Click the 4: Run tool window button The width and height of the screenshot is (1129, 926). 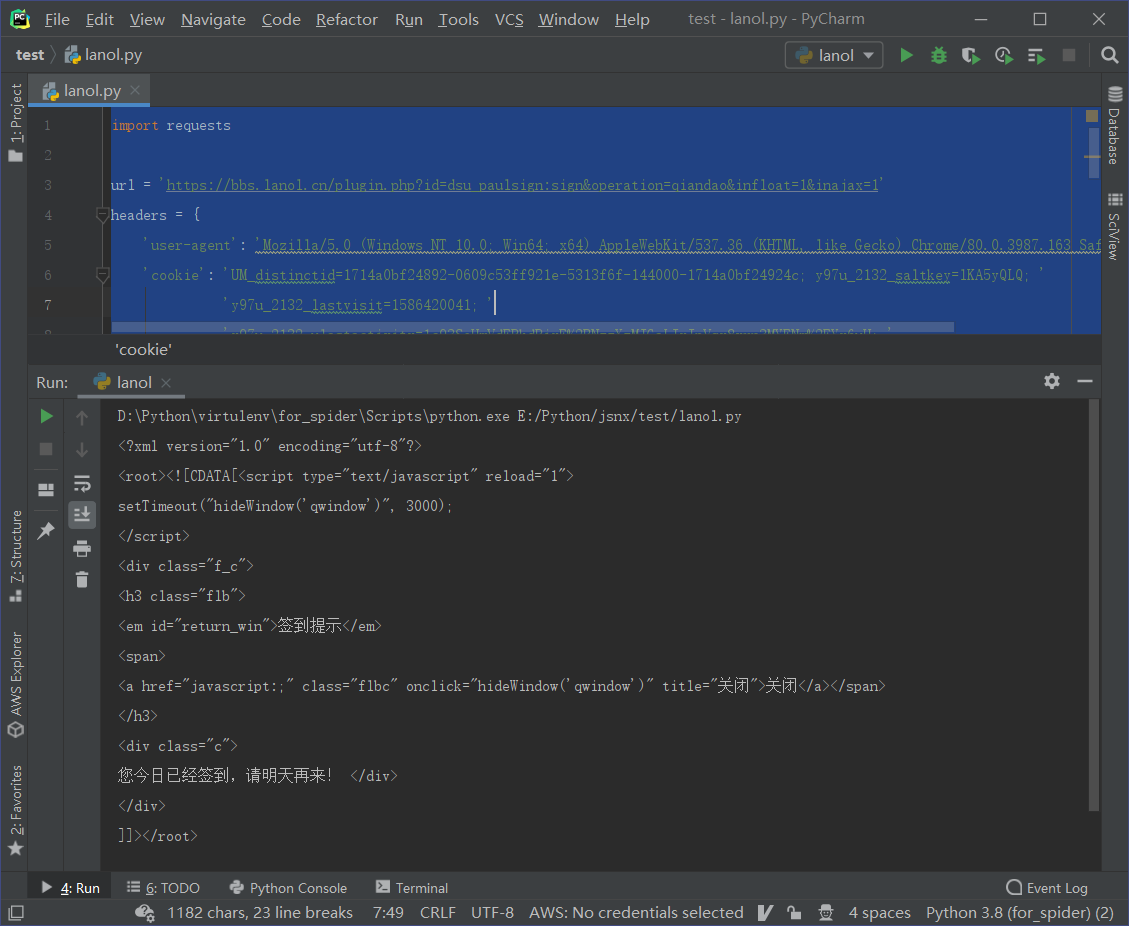click(x=71, y=888)
